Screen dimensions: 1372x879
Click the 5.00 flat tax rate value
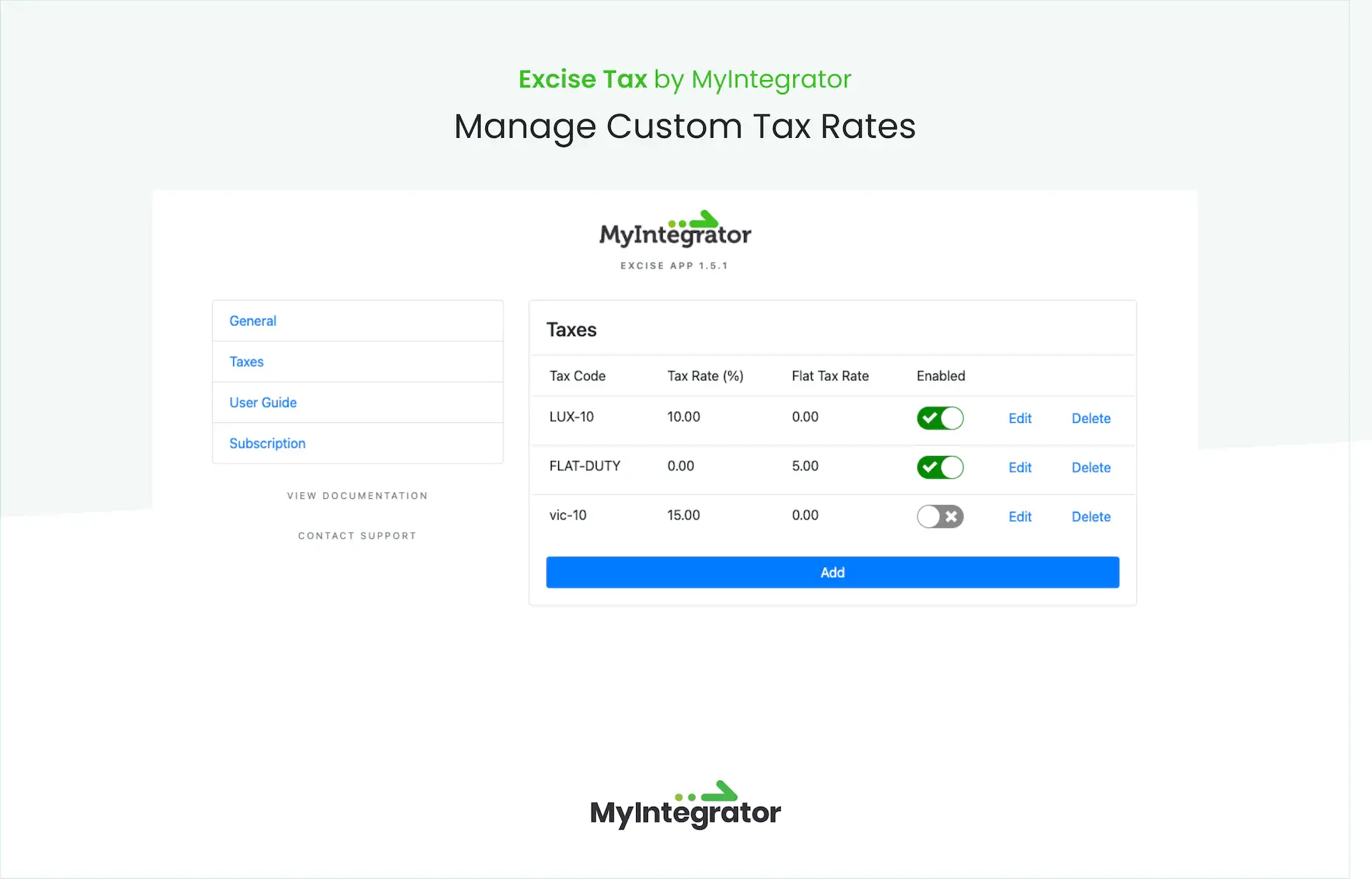[x=805, y=466]
